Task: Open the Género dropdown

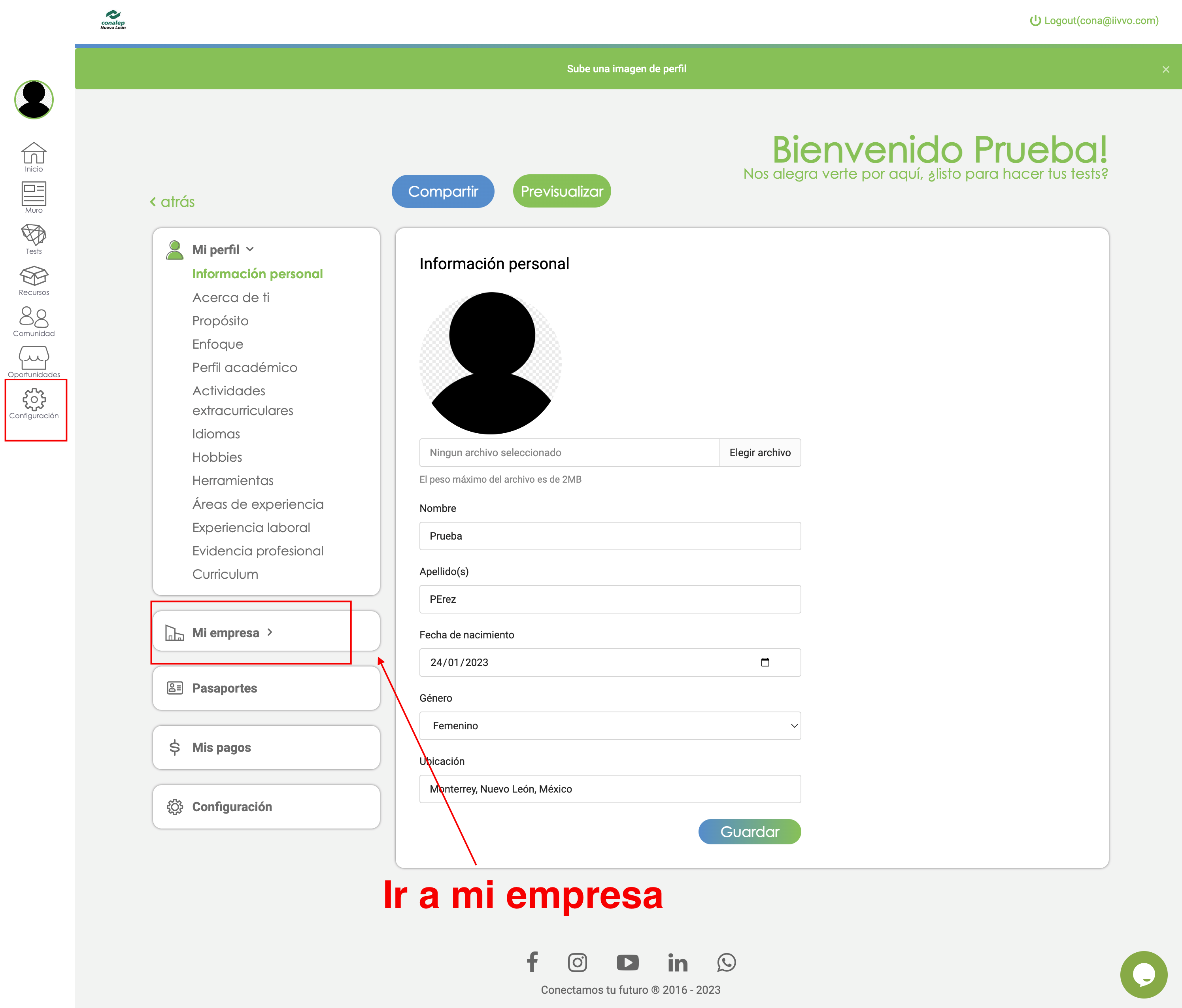Action: click(610, 726)
